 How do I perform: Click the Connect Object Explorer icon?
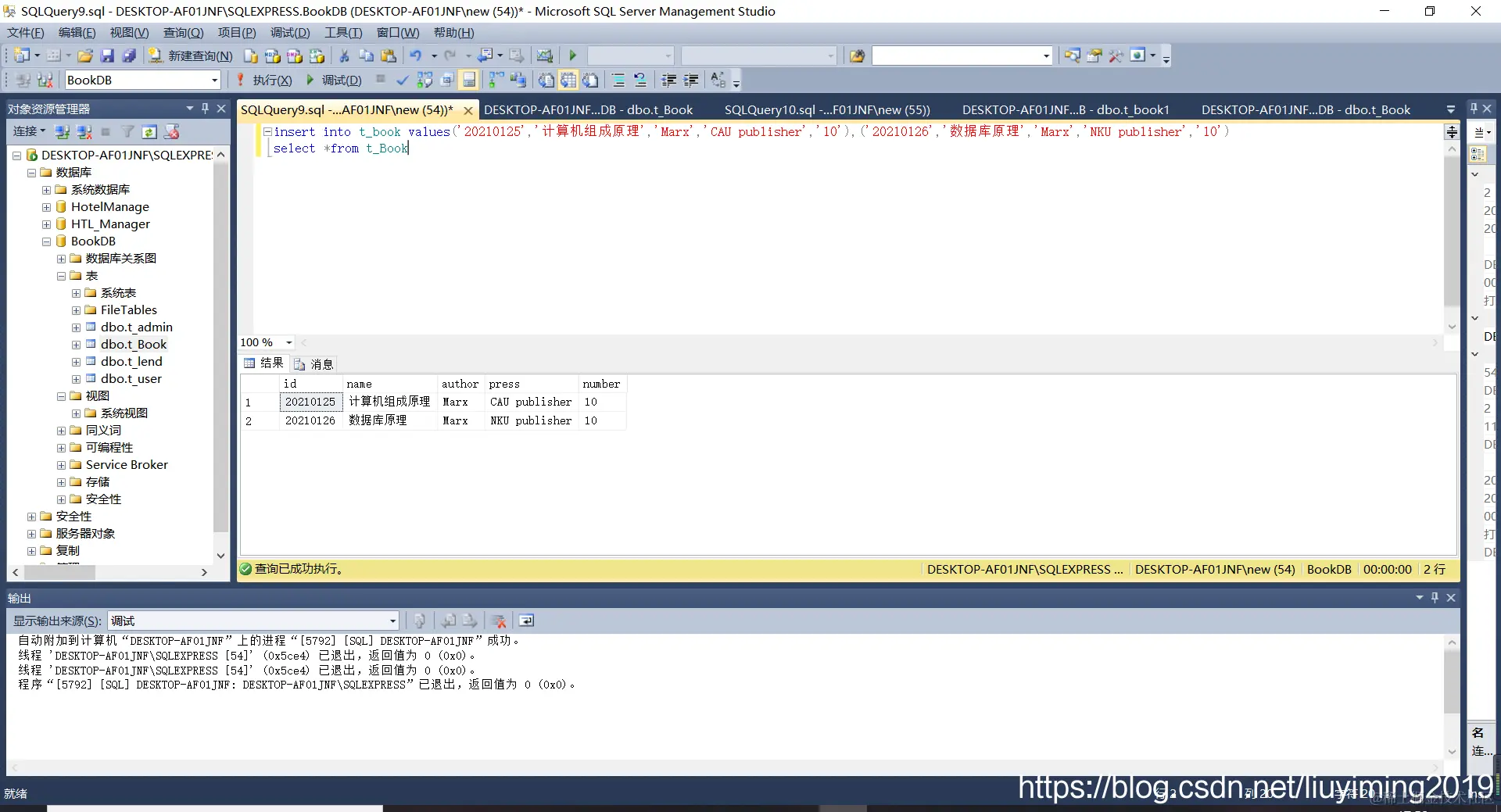63,131
